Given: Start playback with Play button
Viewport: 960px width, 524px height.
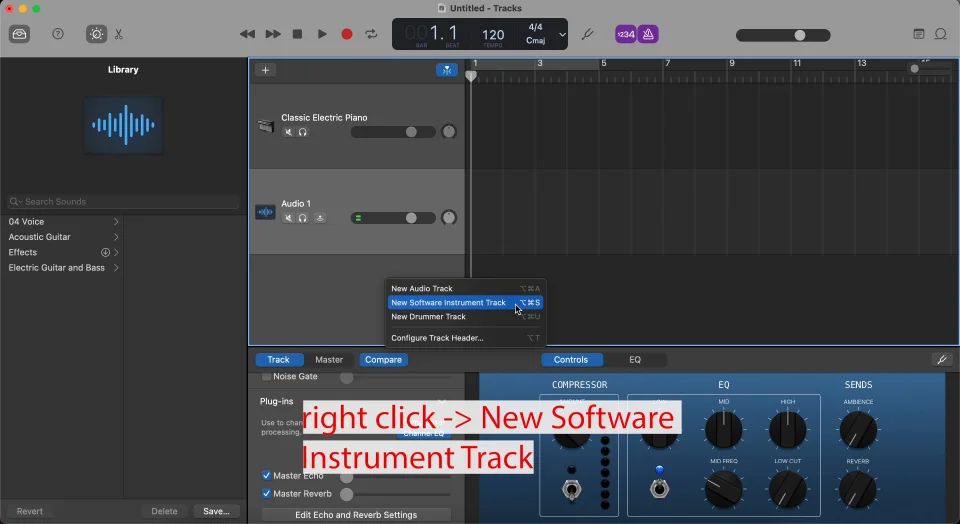Looking at the screenshot, I should 322,34.
